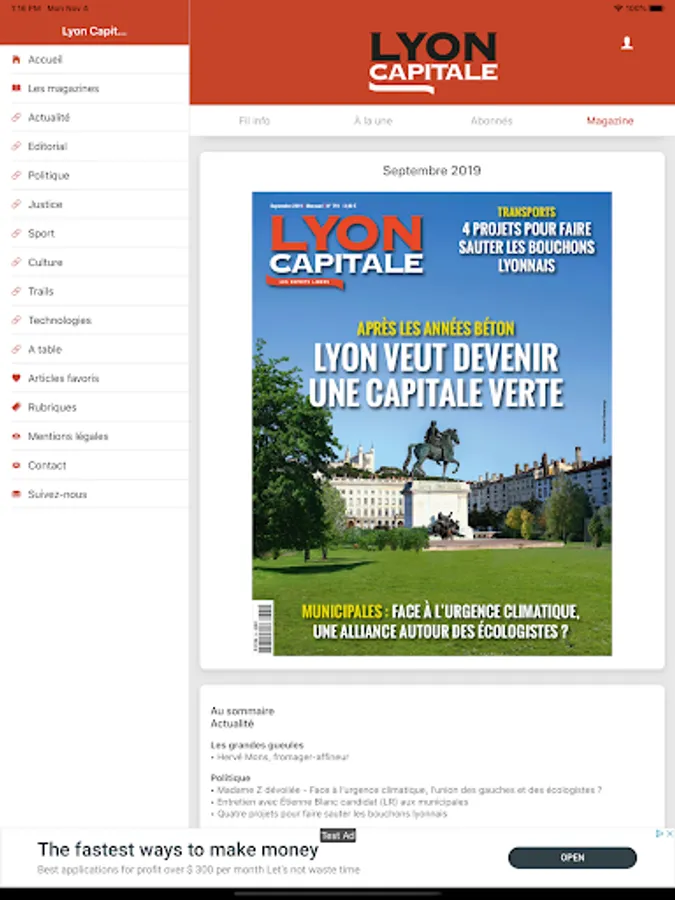Image resolution: width=675 pixels, height=900 pixels.
Task: Go to the Editorial section
Action: point(94,146)
